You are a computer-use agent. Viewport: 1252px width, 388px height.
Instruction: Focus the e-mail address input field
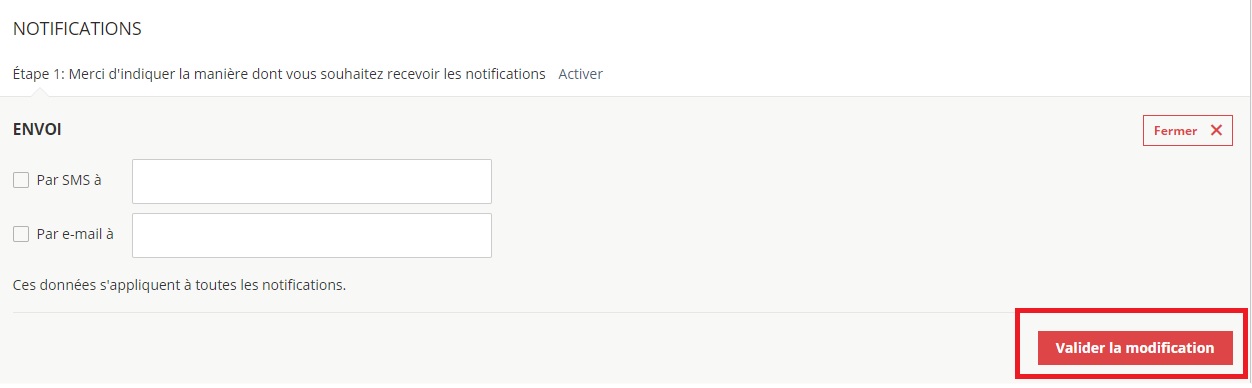click(312, 235)
